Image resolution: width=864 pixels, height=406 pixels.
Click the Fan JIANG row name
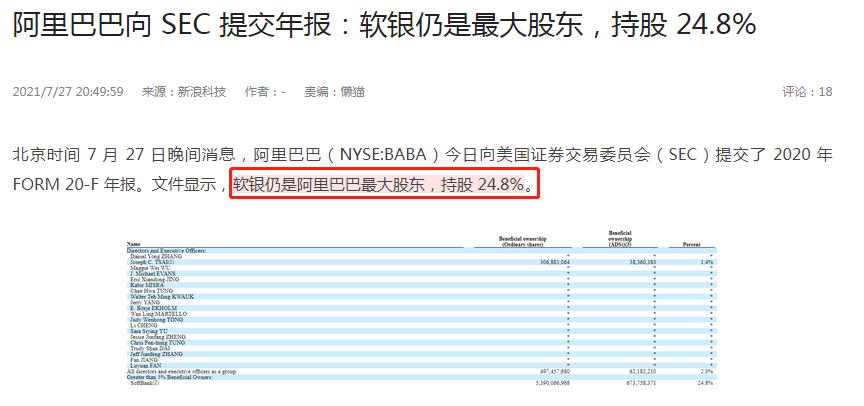pyautogui.click(x=143, y=360)
